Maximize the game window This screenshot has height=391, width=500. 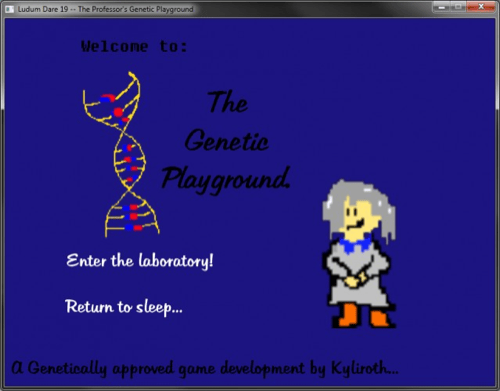point(459,7)
